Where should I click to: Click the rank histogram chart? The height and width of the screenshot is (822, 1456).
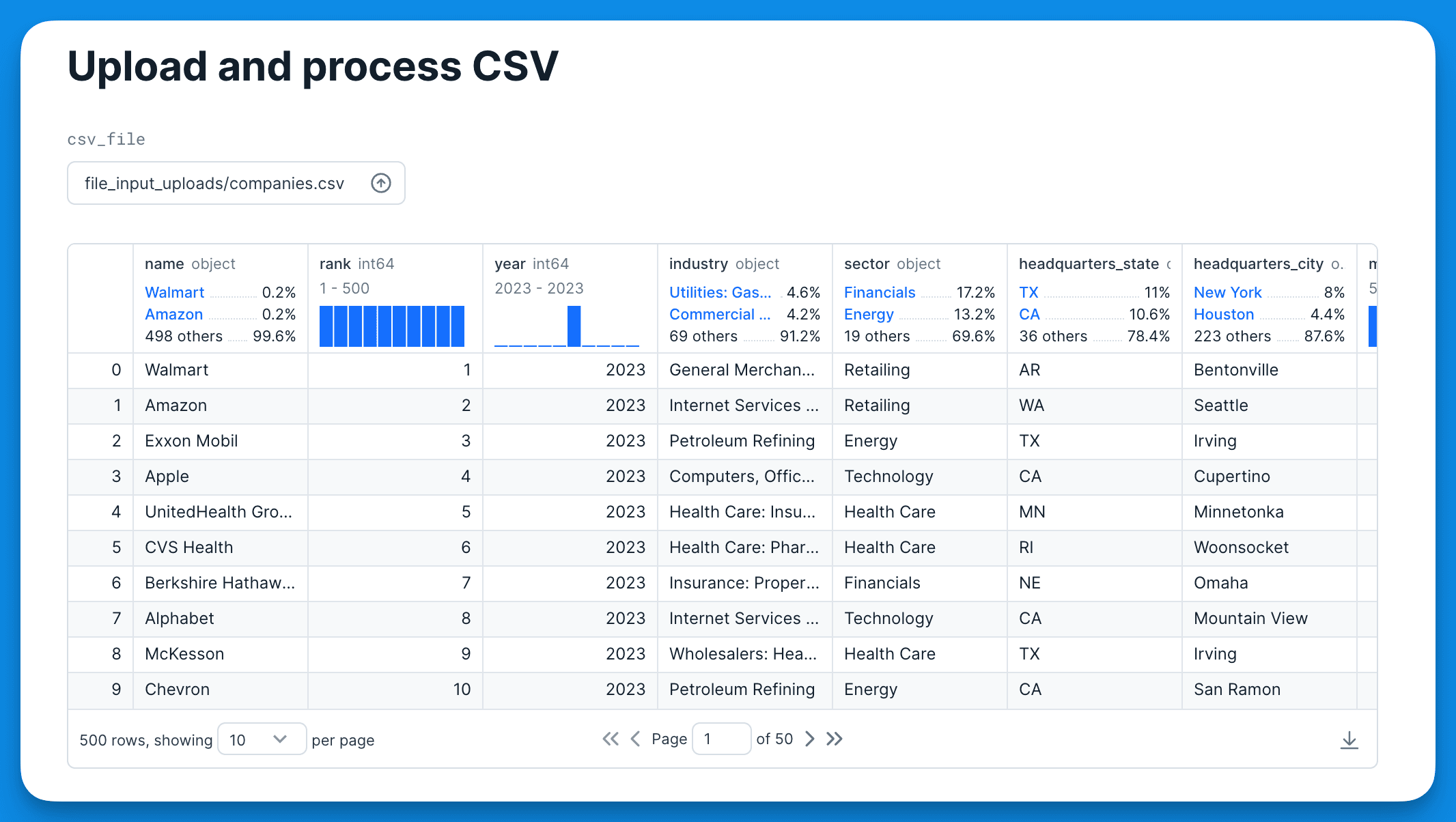pos(392,326)
